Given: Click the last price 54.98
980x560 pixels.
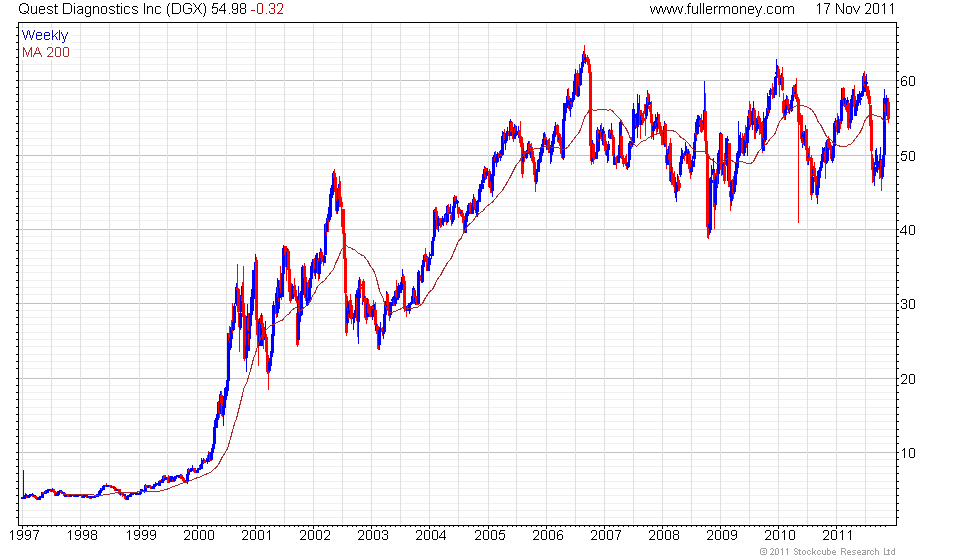Looking at the screenshot, I should (229, 9).
